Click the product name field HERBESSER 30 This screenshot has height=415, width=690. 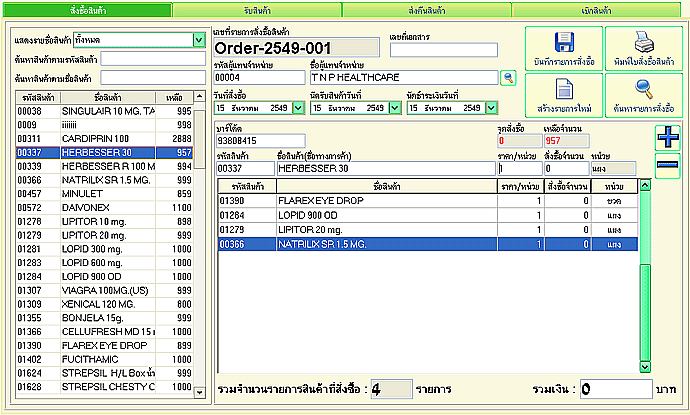tap(386, 169)
